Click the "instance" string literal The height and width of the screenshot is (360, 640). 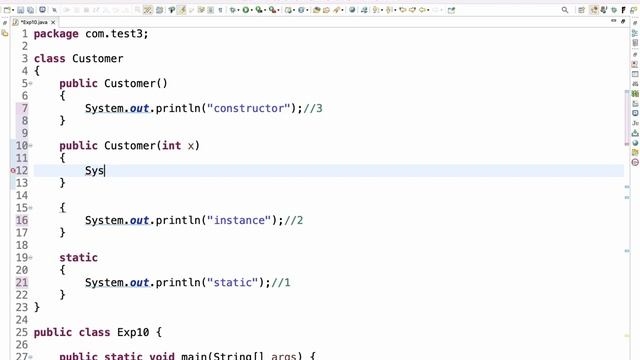(x=239, y=220)
